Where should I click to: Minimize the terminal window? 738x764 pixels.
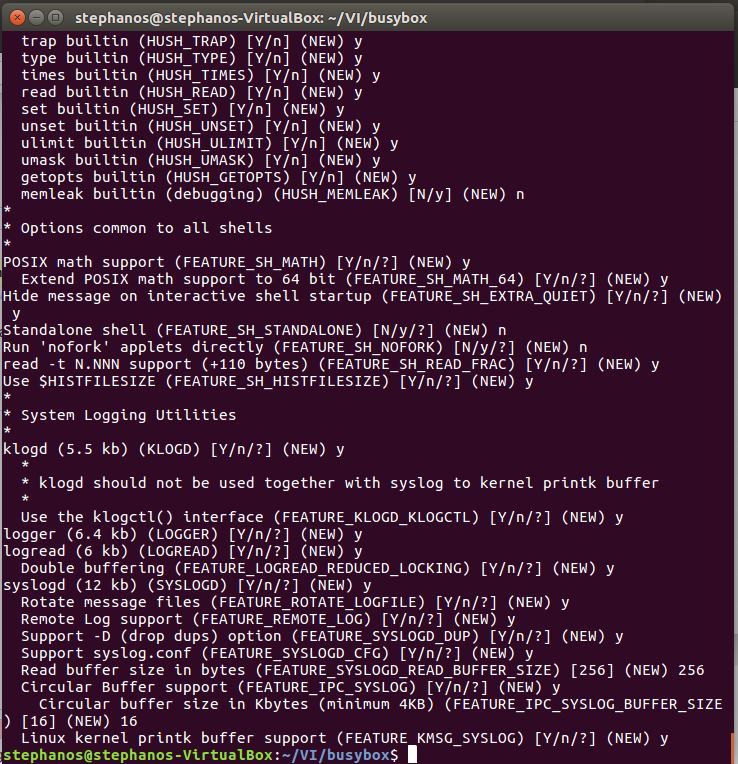click(x=34, y=16)
